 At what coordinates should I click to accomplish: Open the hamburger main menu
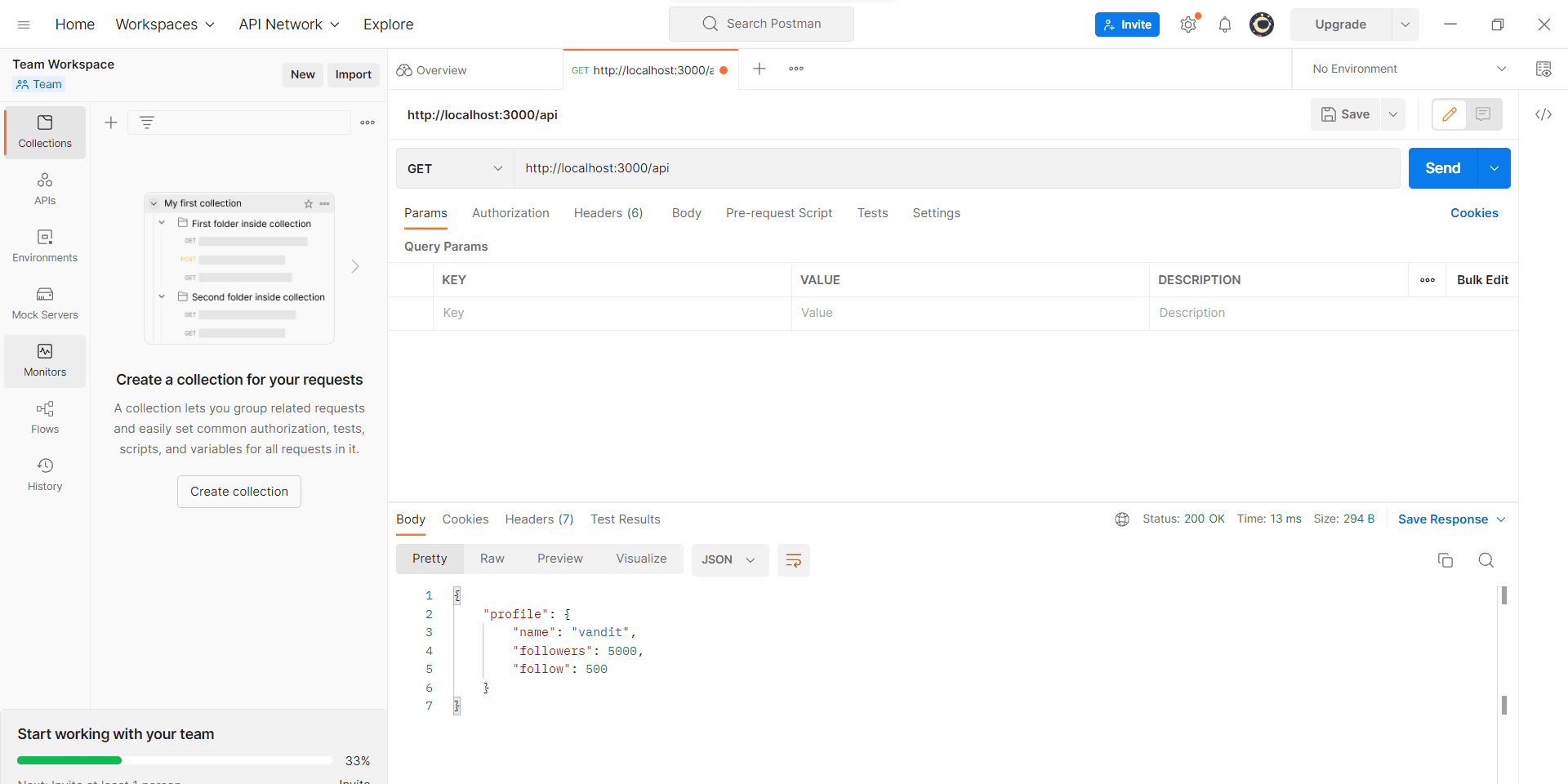[x=24, y=24]
